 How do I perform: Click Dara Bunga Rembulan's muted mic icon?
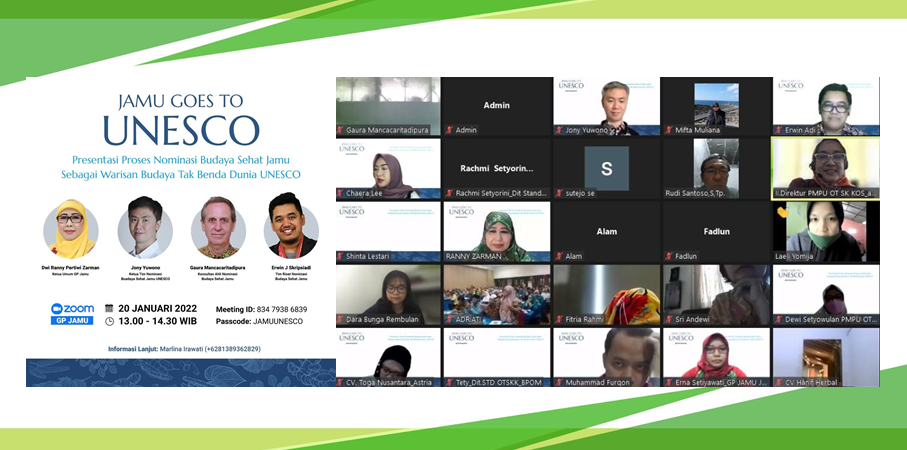coord(340,319)
